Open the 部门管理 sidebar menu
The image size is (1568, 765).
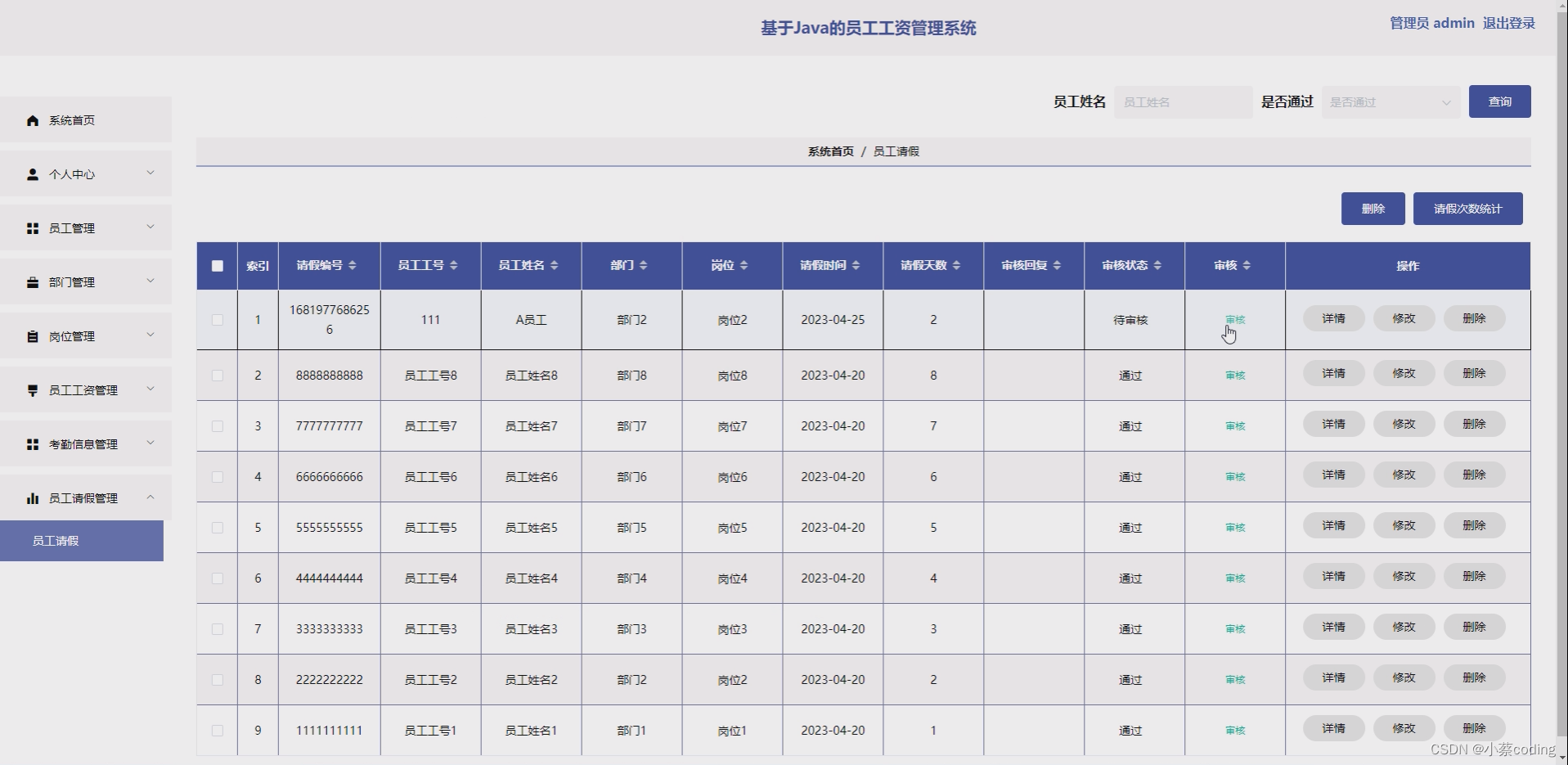pyautogui.click(x=86, y=282)
